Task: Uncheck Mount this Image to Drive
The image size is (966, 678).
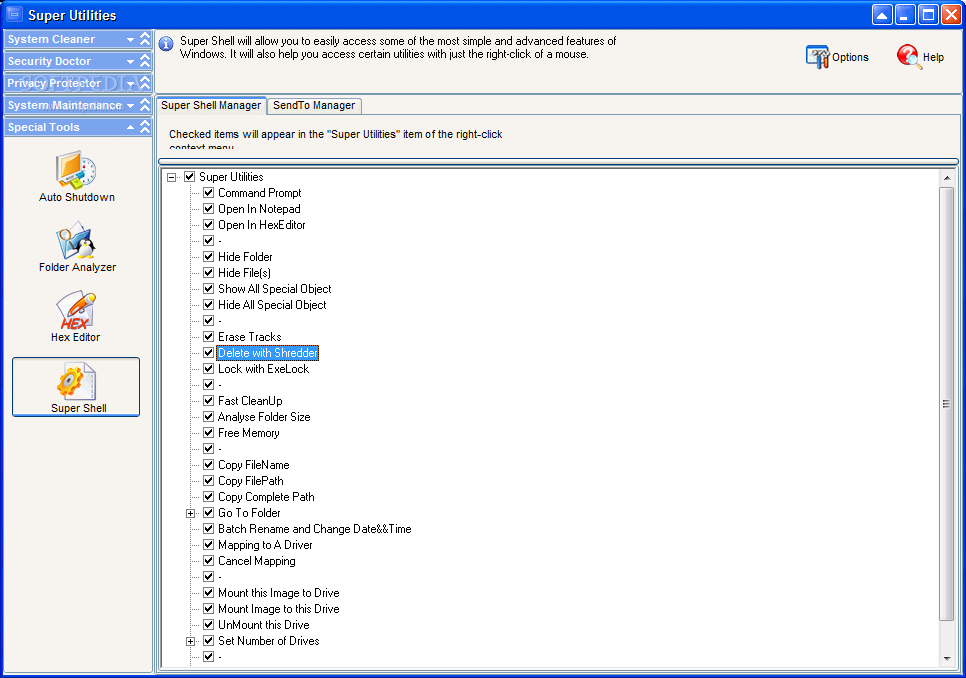Action: 209,593
